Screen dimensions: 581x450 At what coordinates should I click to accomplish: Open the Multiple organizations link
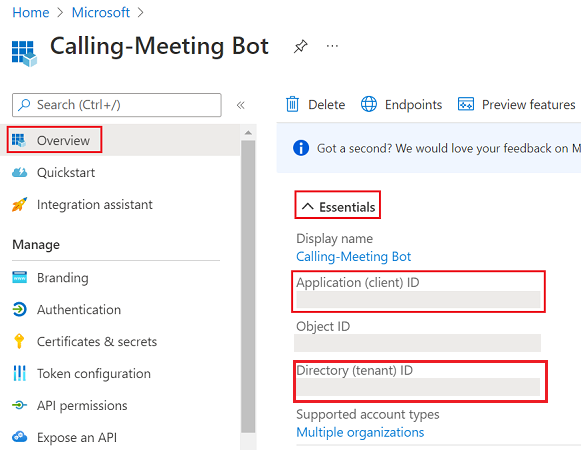point(360,432)
